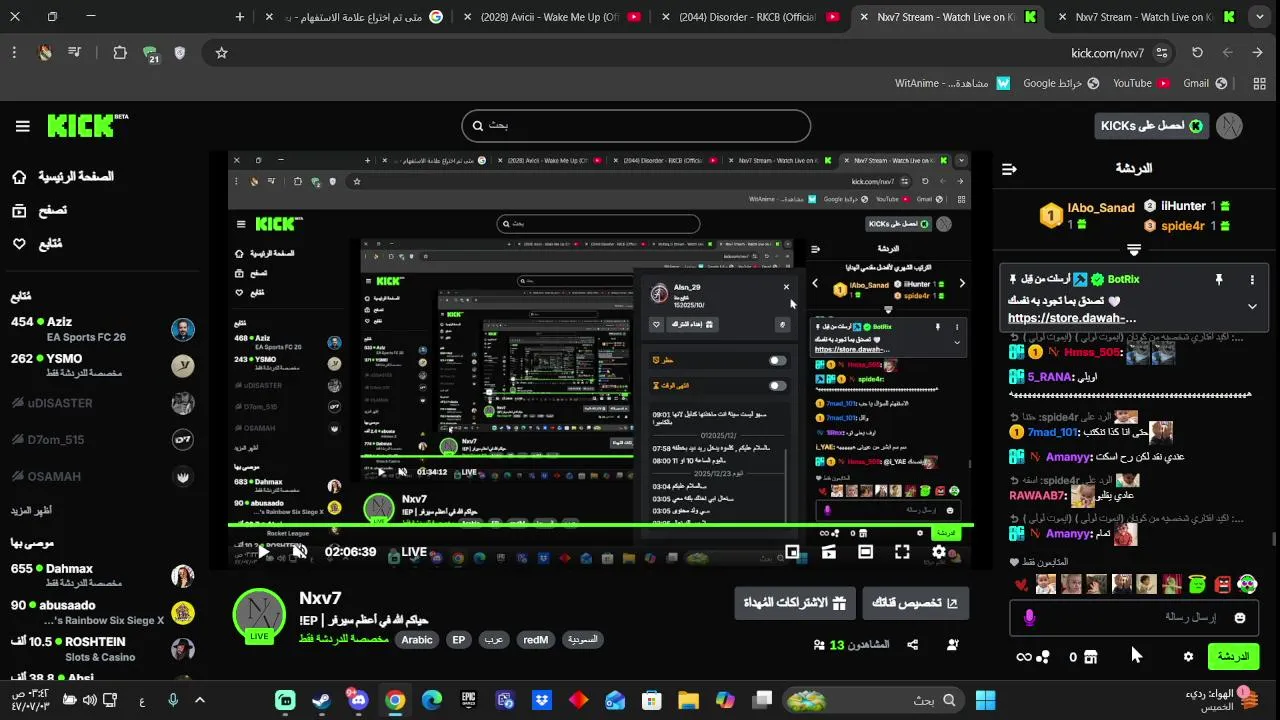Click the customize your channel button

(916, 603)
